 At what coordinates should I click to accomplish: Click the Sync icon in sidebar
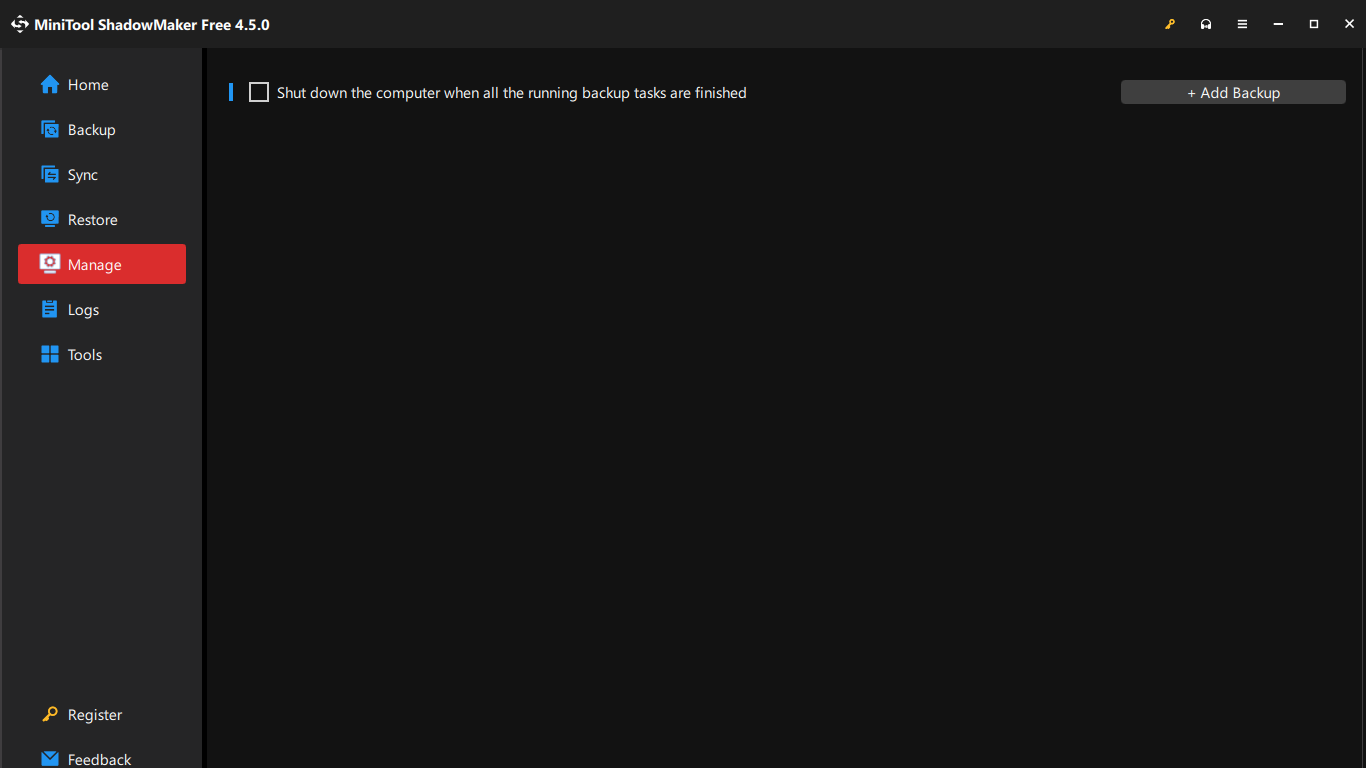pyautogui.click(x=49, y=175)
